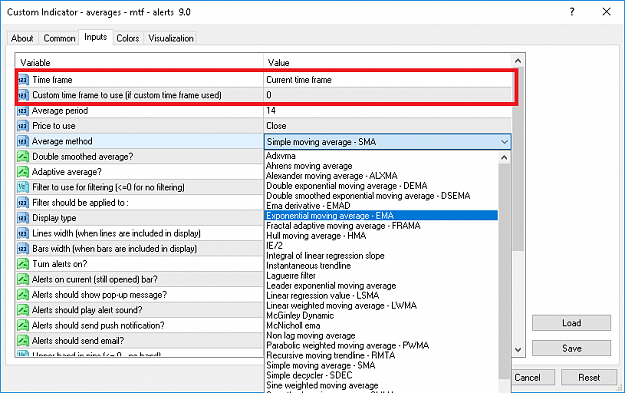This screenshot has width=625, height=393.
Task: Click the Current time frame value cell
Action: 387,80
